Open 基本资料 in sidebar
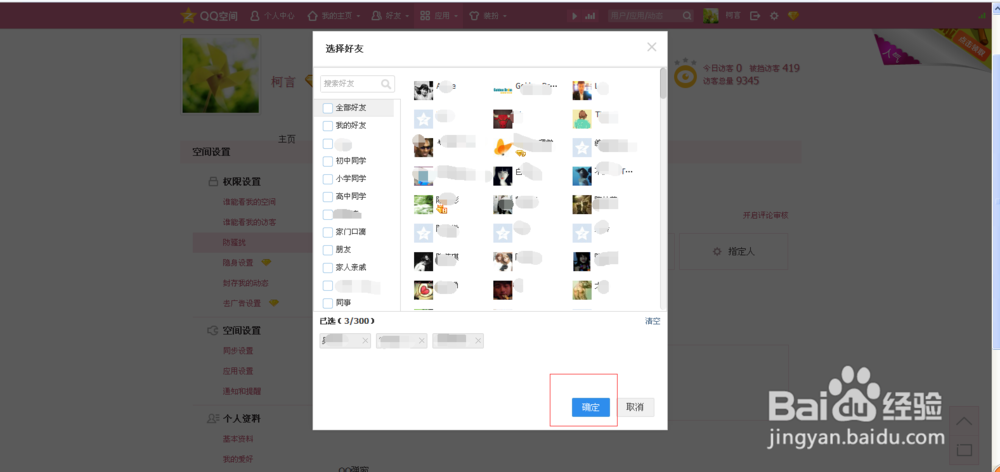The image size is (1000, 472). click(238, 439)
